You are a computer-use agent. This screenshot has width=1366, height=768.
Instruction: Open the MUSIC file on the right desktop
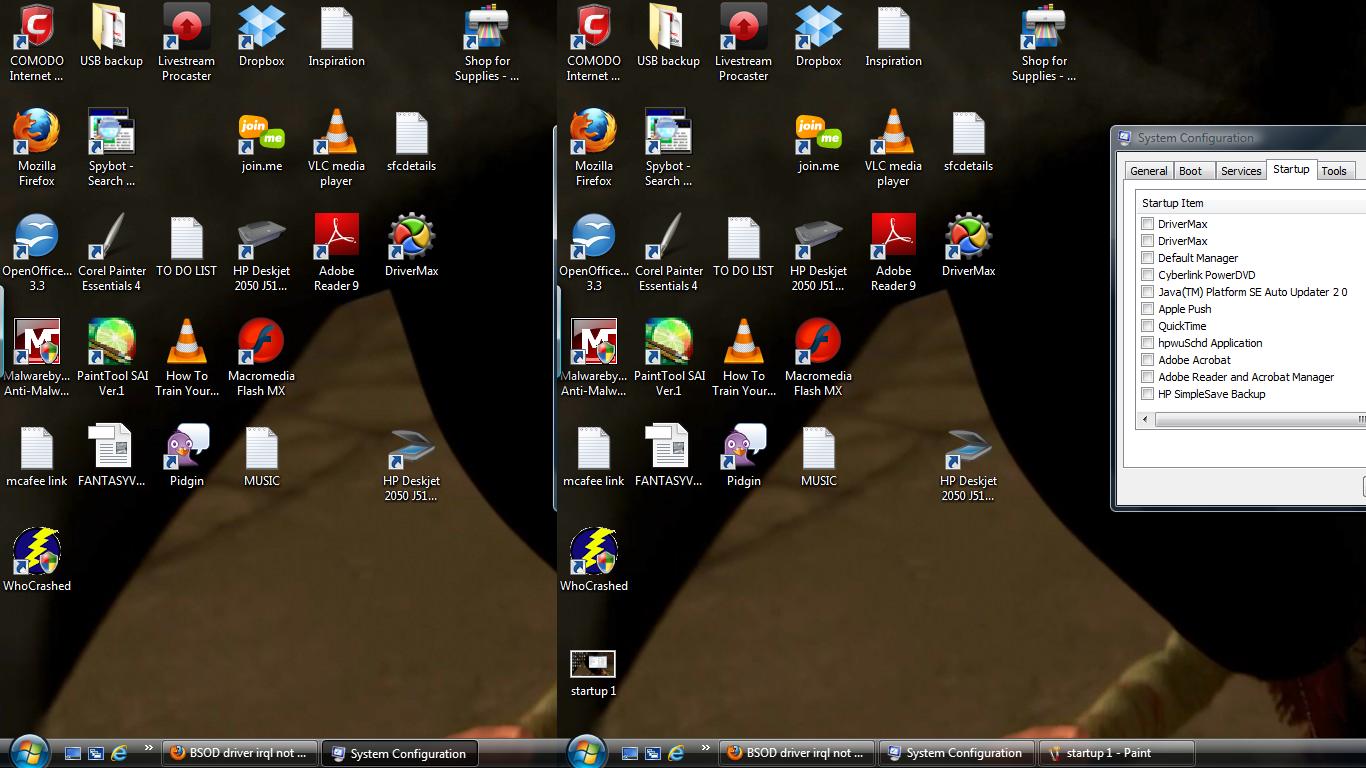[x=818, y=456]
